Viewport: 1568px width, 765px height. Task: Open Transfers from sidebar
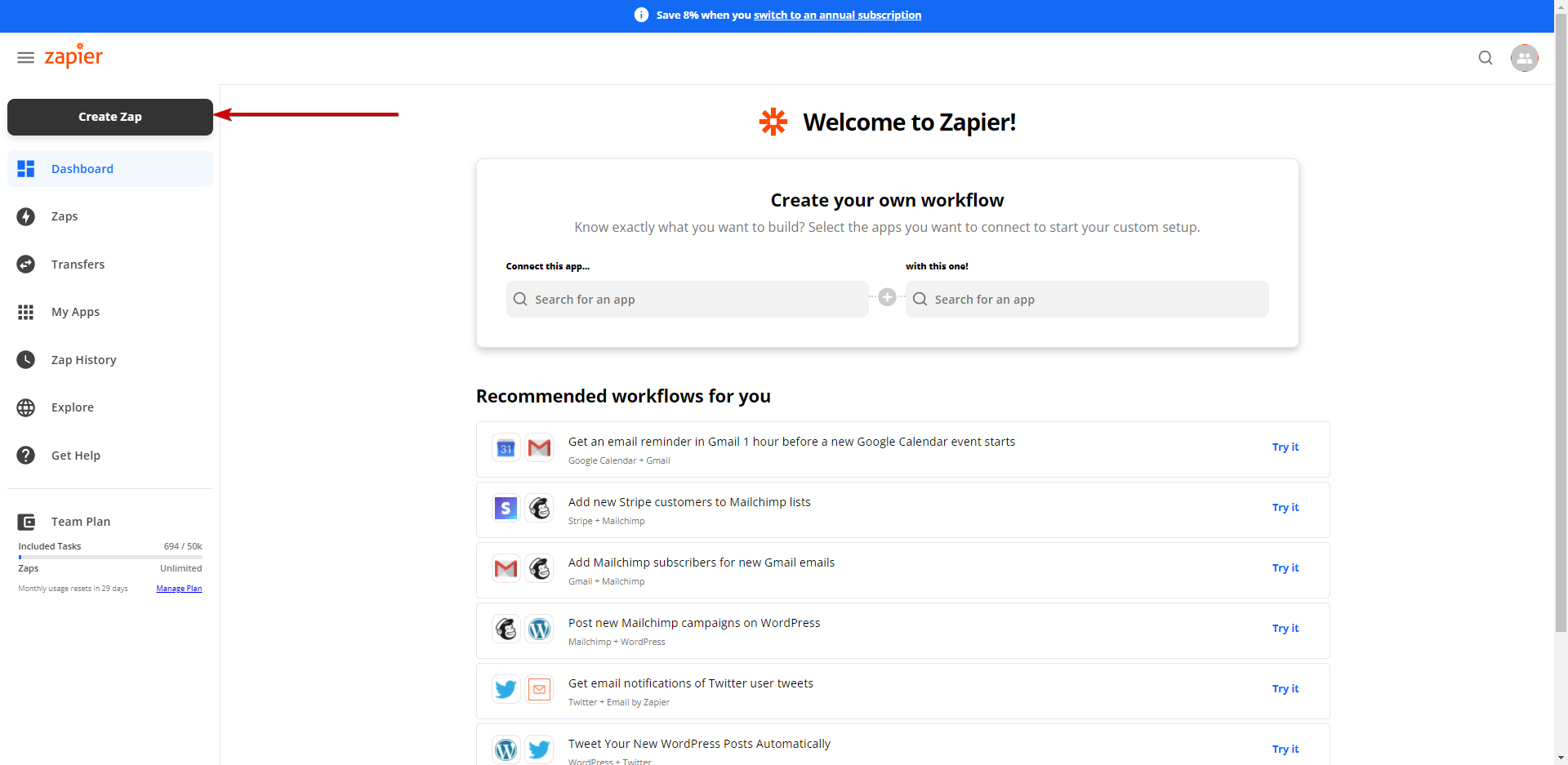tap(110, 265)
